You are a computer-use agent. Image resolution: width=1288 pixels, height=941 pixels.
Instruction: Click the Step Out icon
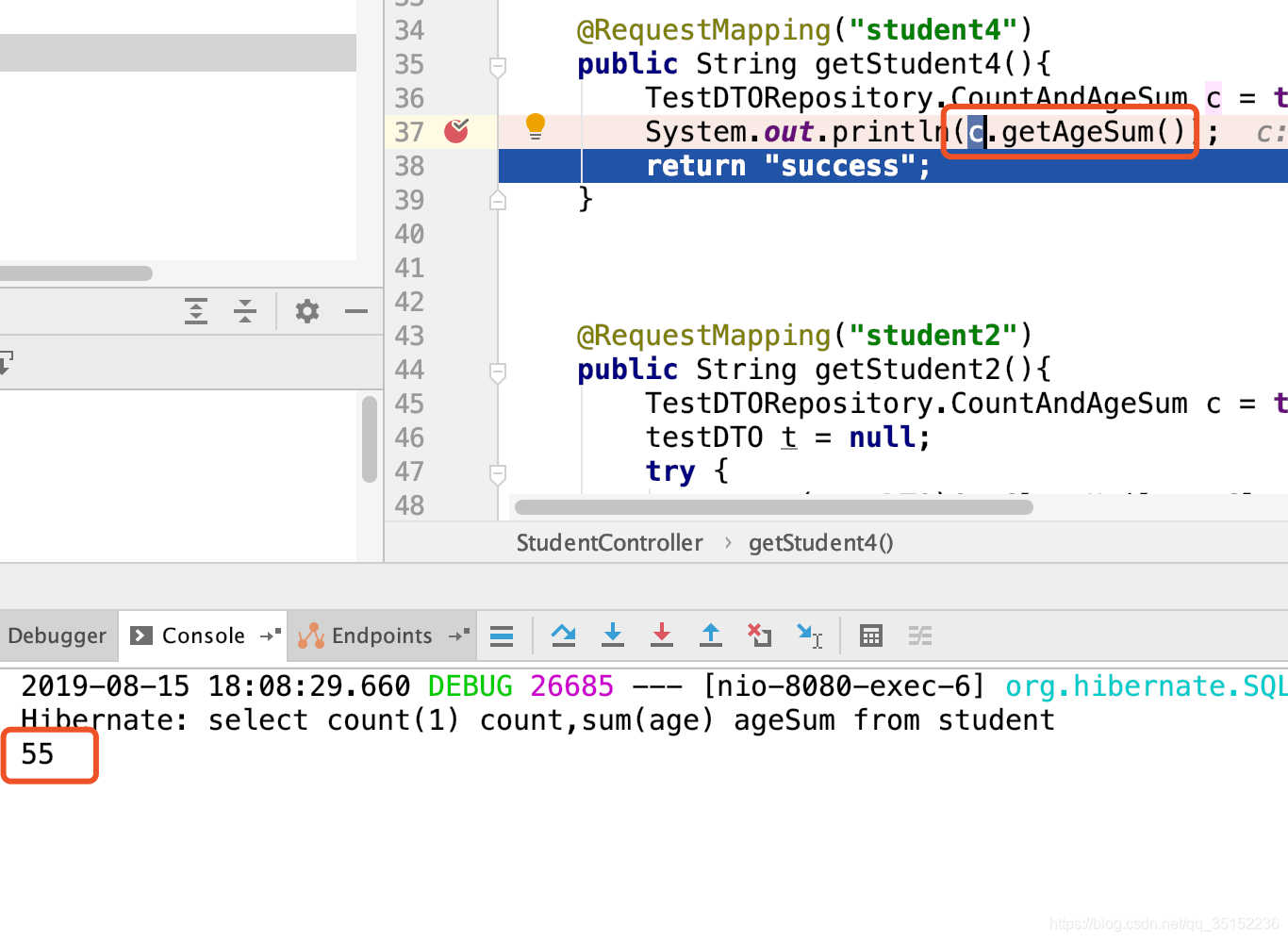710,636
